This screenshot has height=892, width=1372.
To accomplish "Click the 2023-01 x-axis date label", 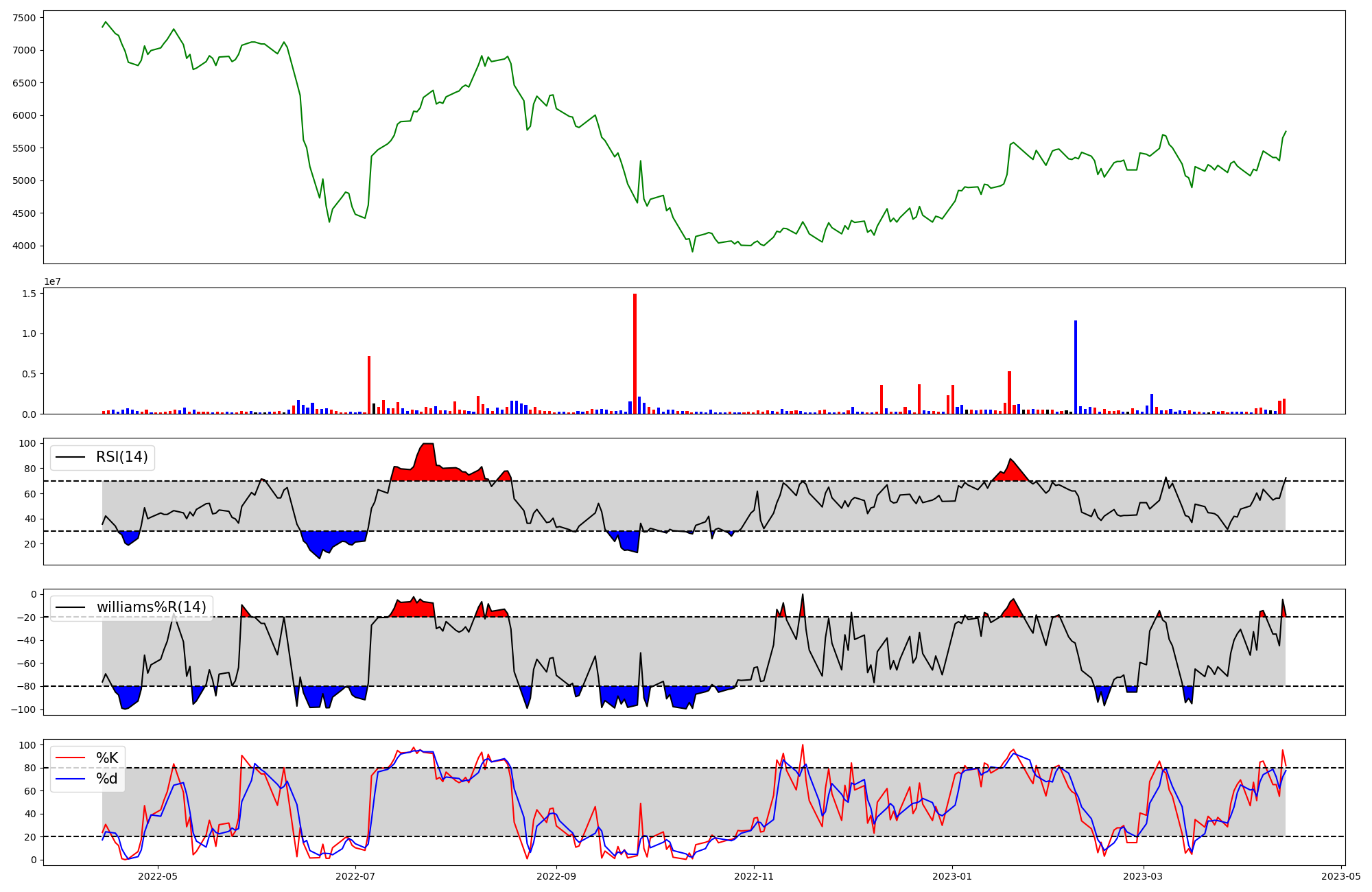I will click(x=952, y=876).
